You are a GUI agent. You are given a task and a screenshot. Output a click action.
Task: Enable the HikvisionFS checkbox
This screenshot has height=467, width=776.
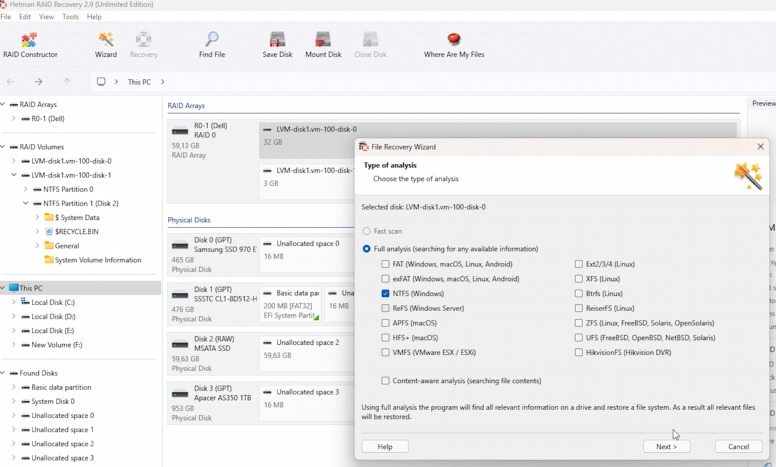[x=579, y=353]
